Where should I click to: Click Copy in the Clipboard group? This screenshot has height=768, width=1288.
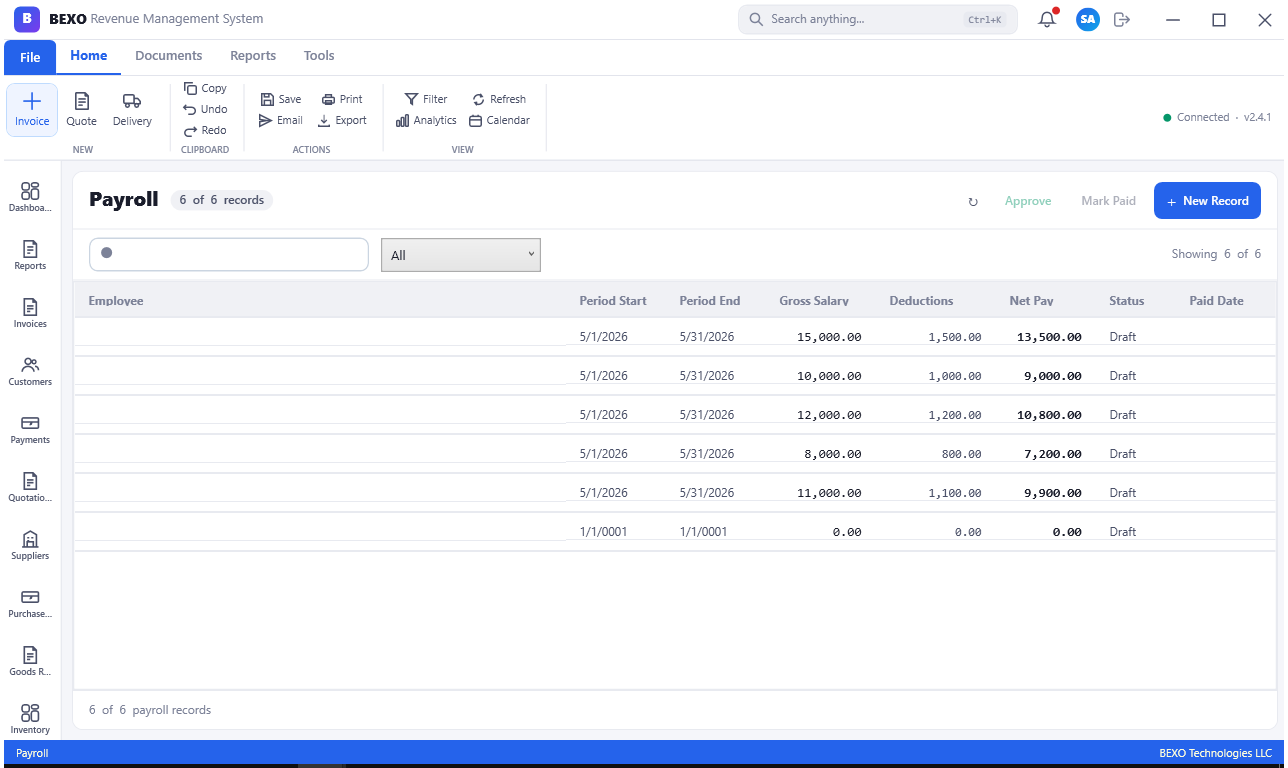(206, 88)
